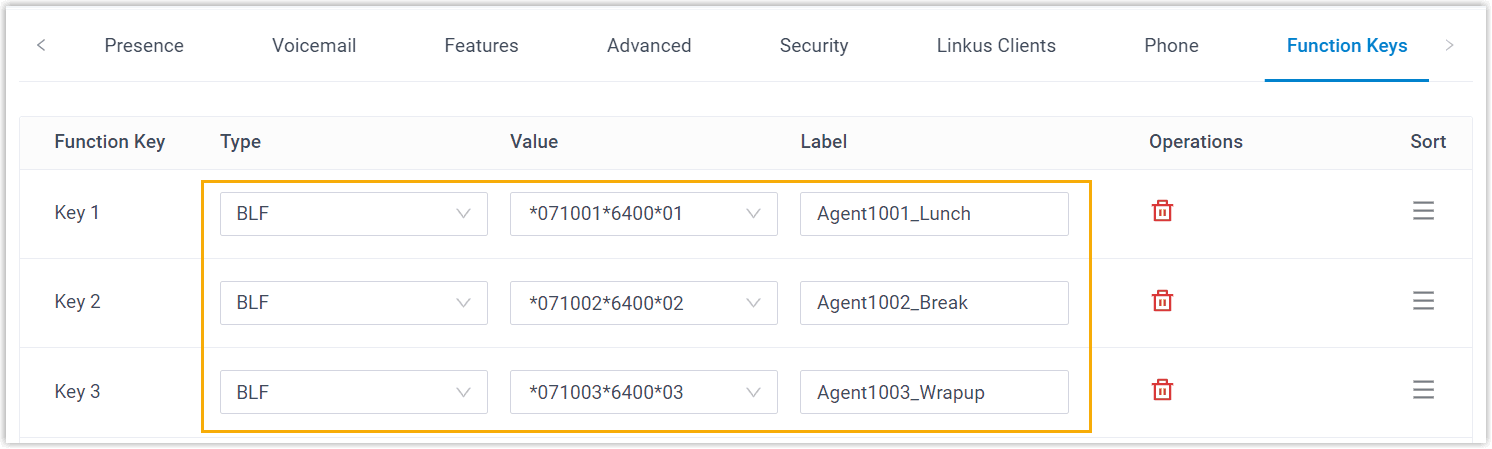Grab the sort handle for Key 1

pyautogui.click(x=1424, y=212)
